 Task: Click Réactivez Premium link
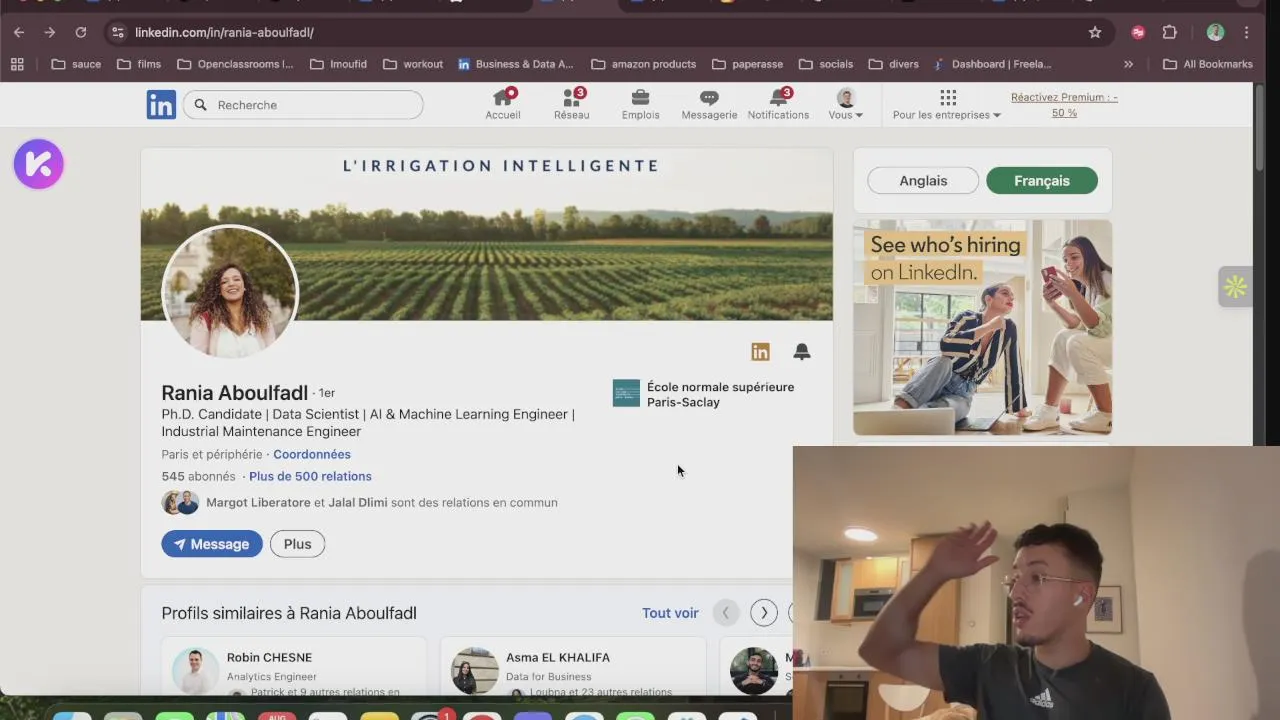point(1064,105)
